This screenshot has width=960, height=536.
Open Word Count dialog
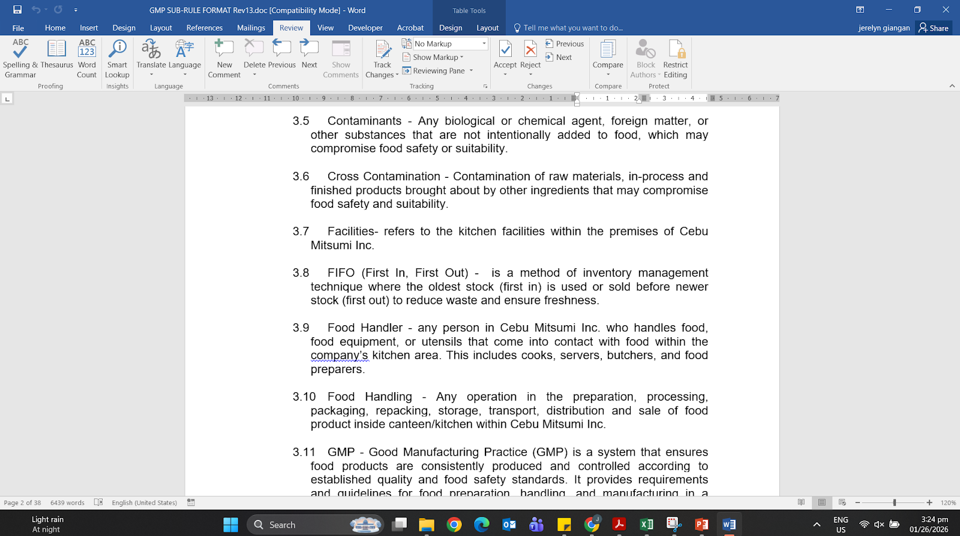[87, 59]
